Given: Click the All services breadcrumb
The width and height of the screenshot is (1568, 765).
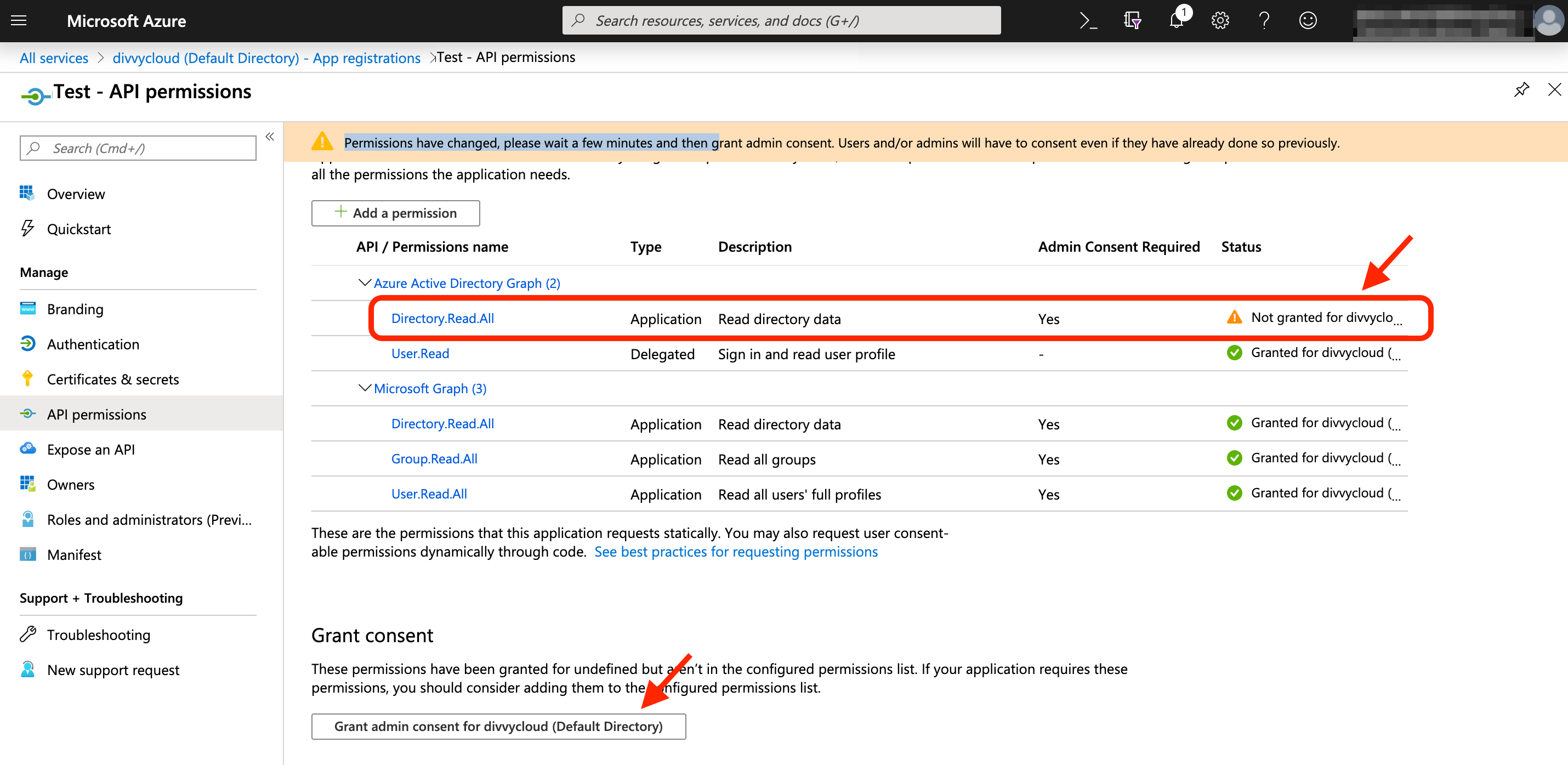Looking at the screenshot, I should pos(54,58).
